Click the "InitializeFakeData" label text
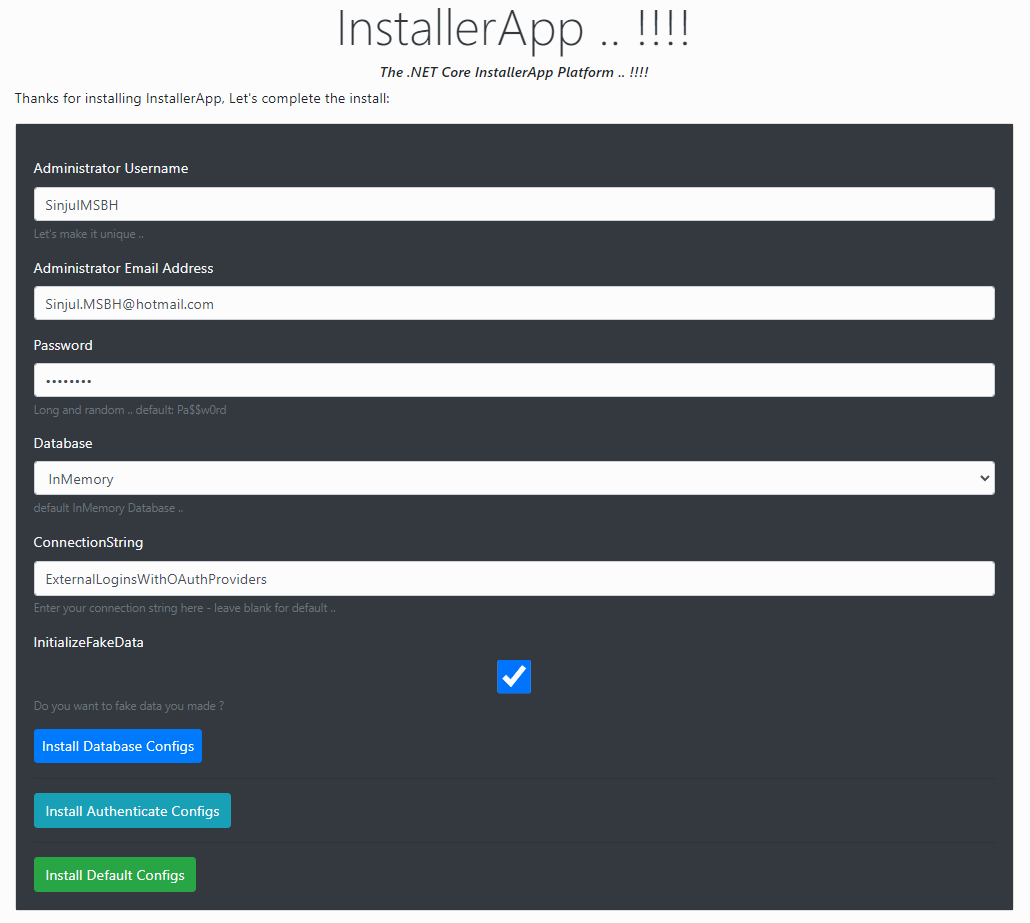 (x=88, y=643)
